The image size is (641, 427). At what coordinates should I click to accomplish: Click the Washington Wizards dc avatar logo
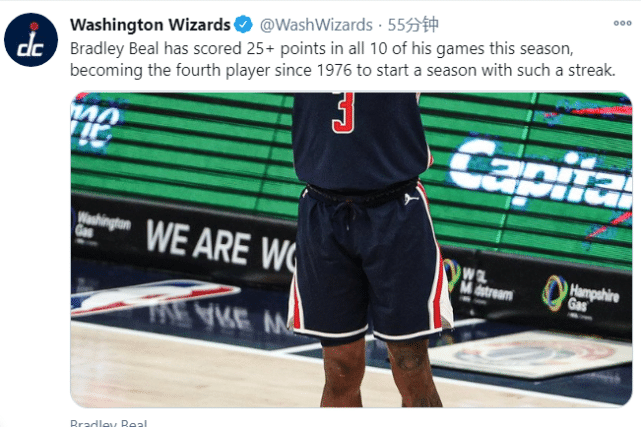tap(31, 40)
